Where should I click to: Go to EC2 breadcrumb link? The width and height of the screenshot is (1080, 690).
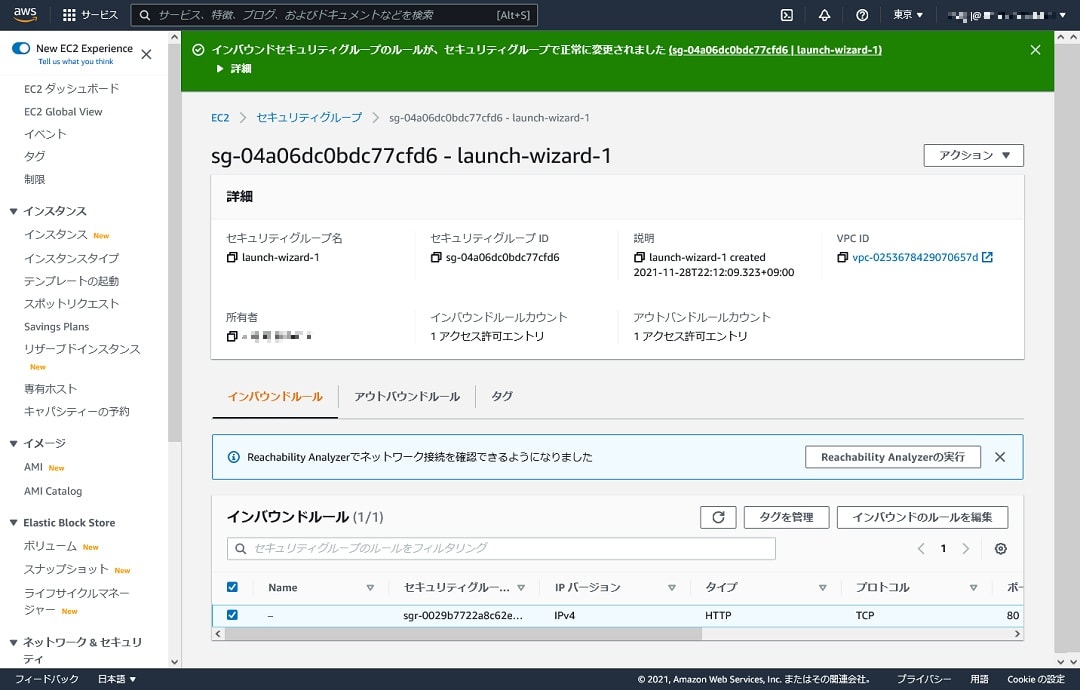tap(220, 118)
